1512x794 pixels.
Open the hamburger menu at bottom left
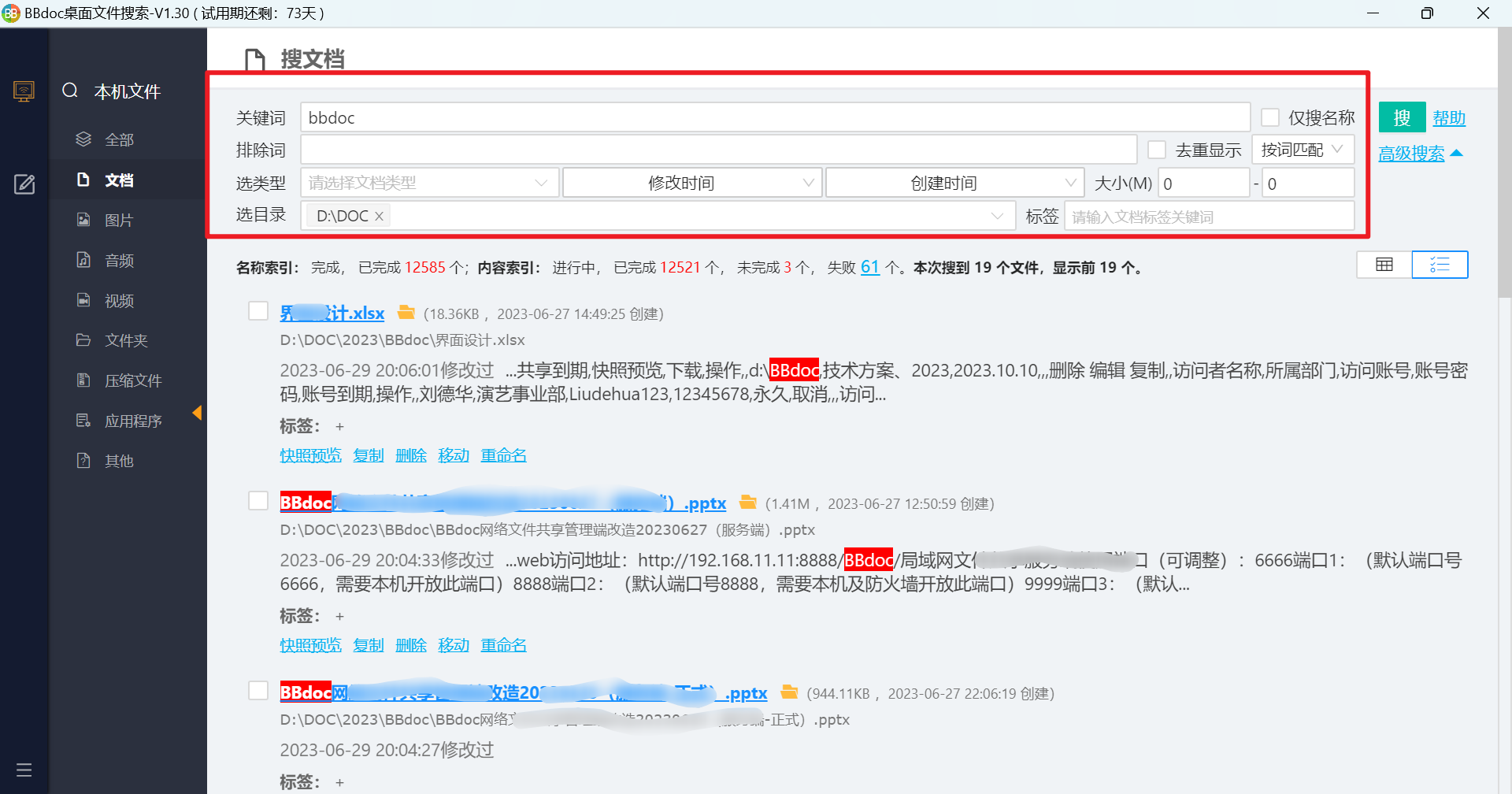24,770
